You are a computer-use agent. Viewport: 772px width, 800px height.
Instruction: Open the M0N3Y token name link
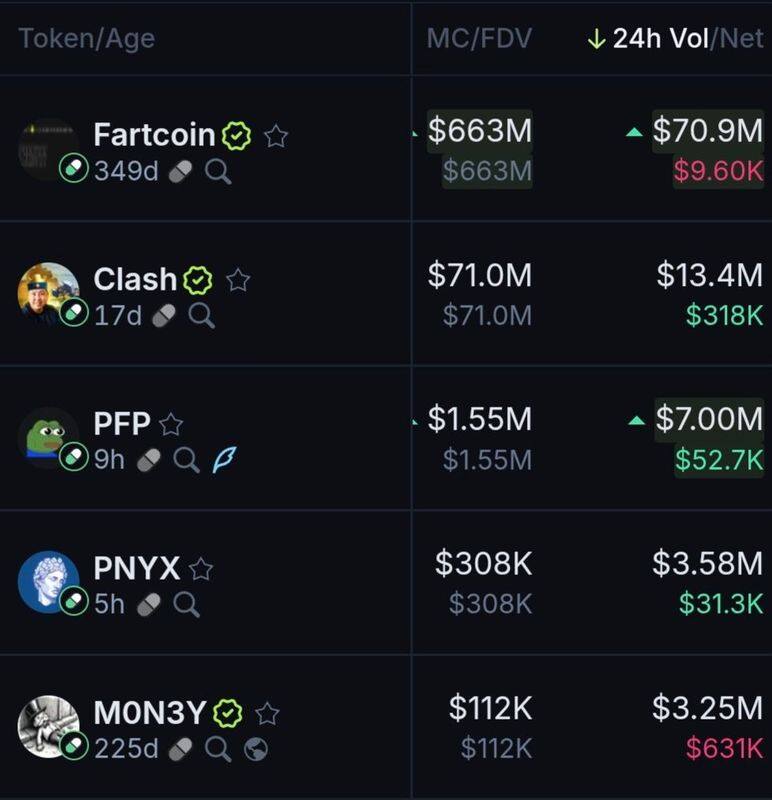tap(149, 712)
